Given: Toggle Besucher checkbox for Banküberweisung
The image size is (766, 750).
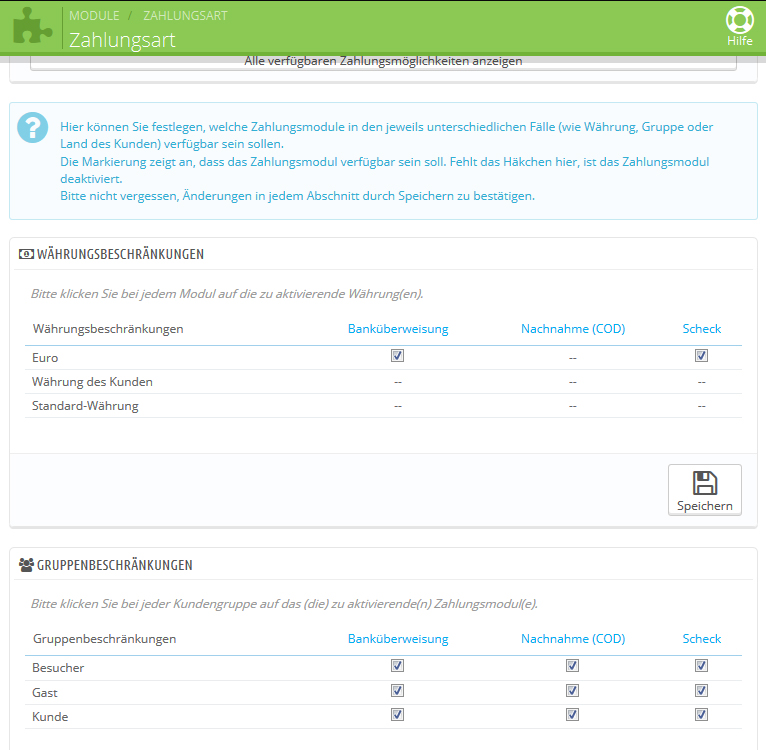Looking at the screenshot, I should [x=397, y=665].
